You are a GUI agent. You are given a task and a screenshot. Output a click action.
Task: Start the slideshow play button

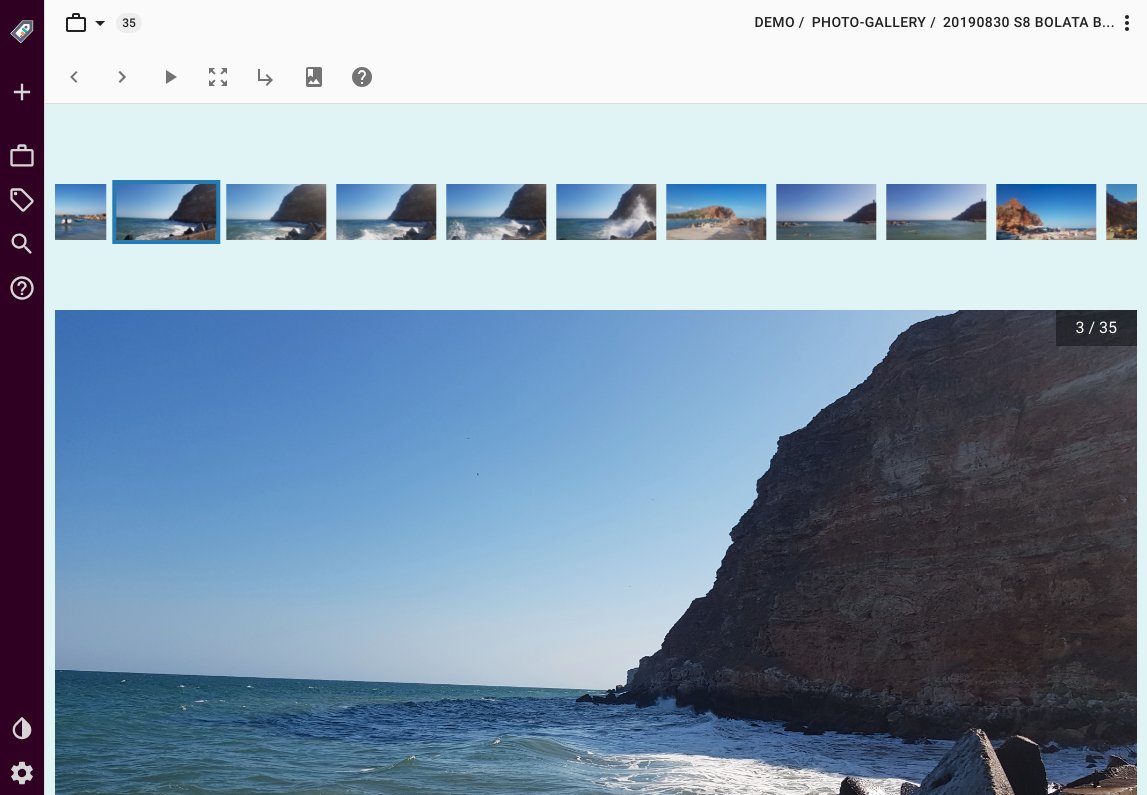point(170,77)
